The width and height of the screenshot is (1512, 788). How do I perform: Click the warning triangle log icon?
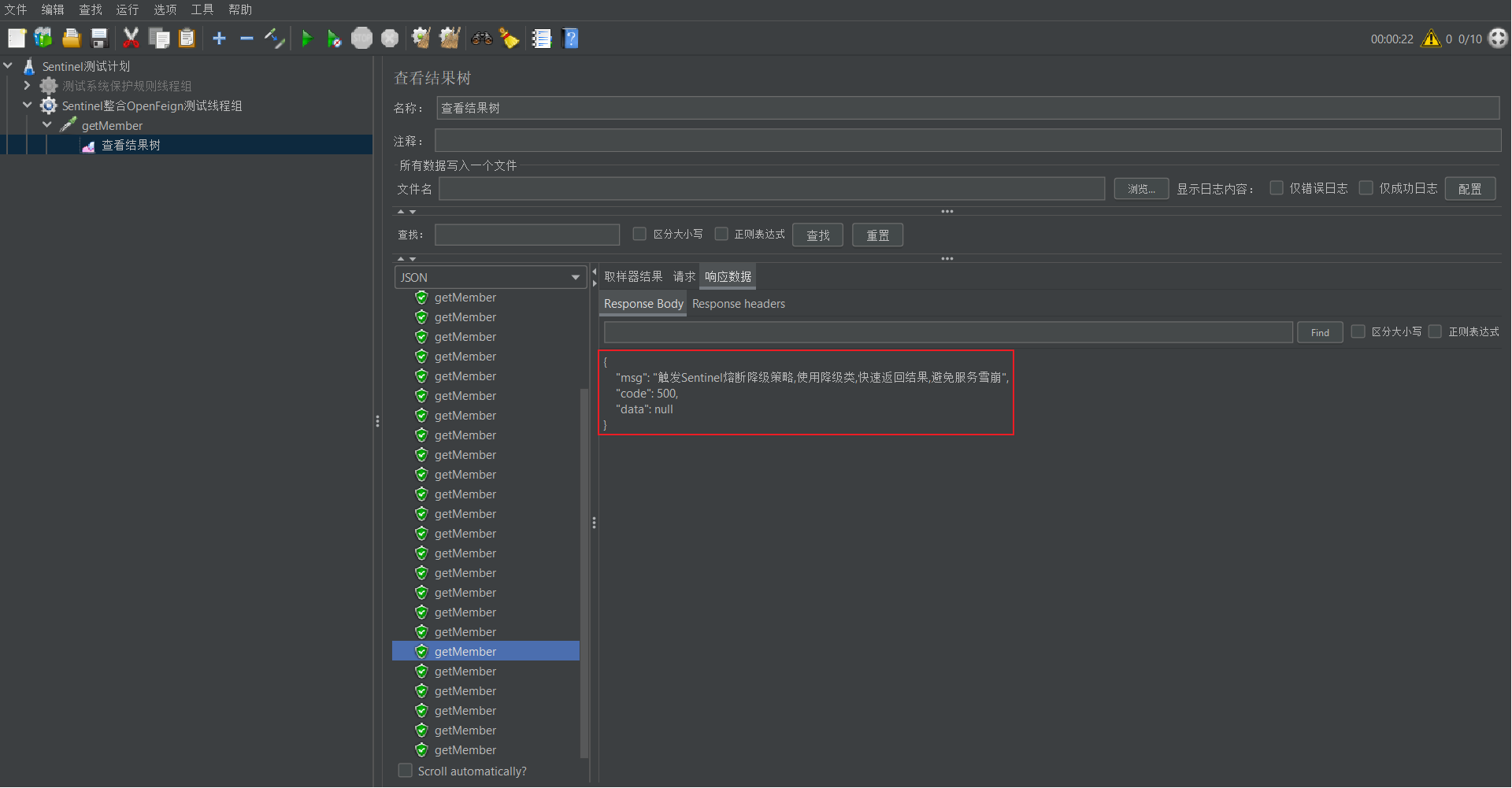pyautogui.click(x=1430, y=39)
